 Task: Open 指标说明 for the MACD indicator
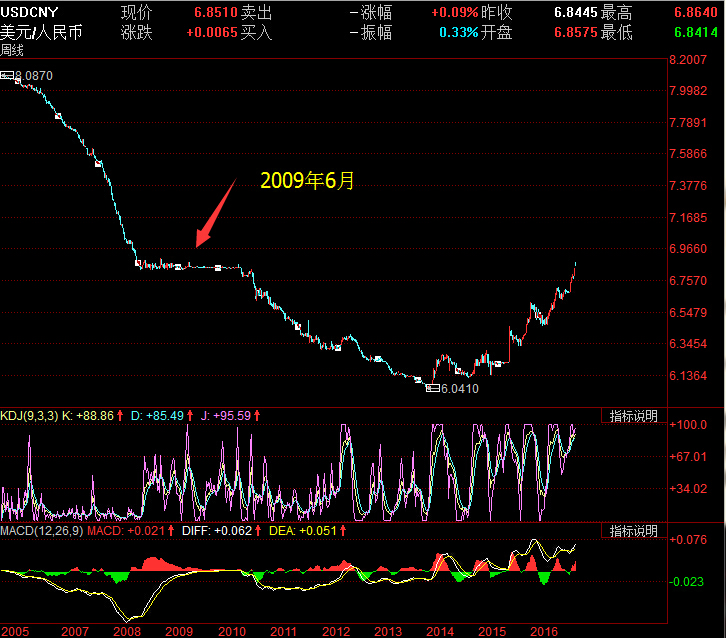(x=634, y=530)
